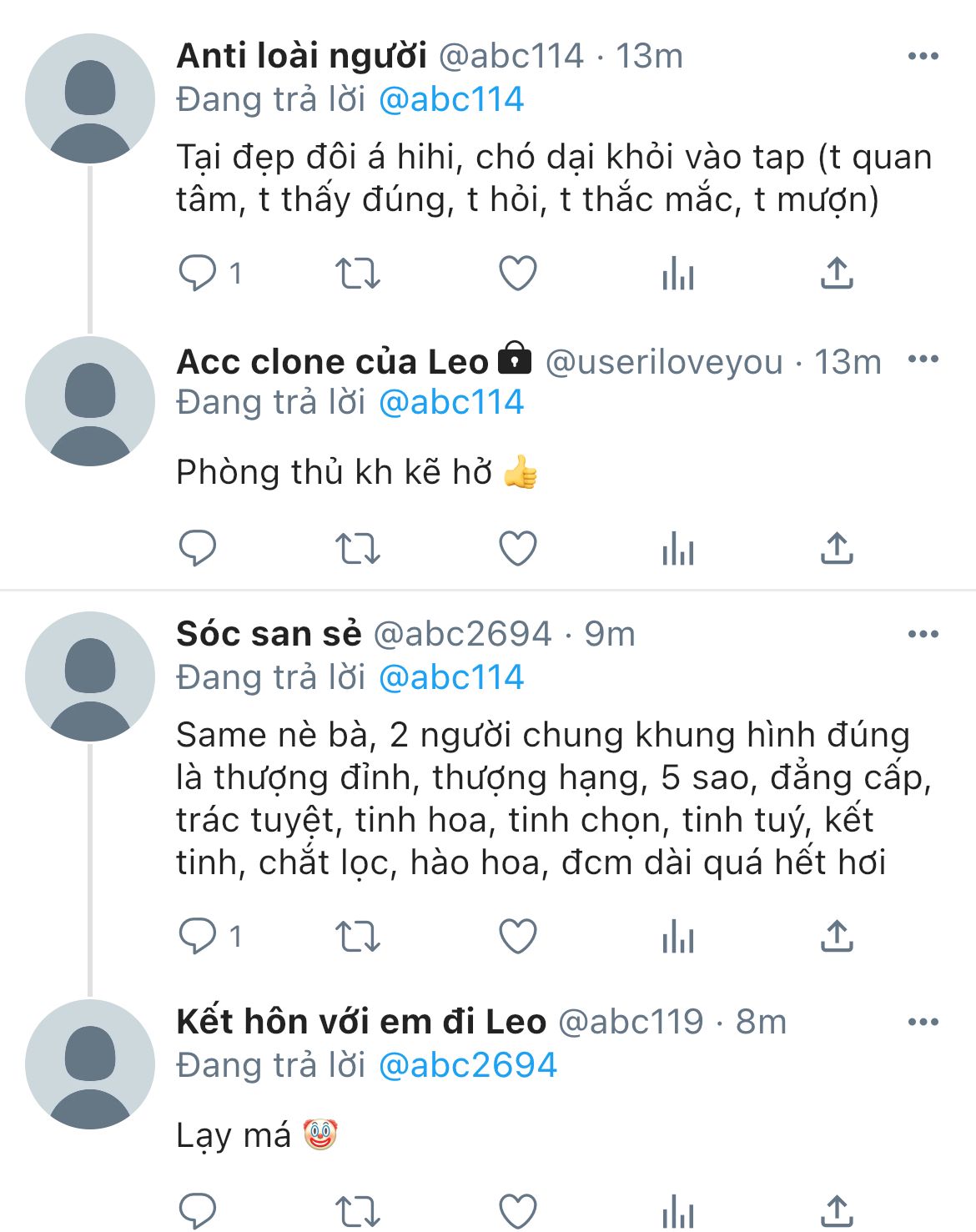Retweet the Anti loài người tweet
Viewport: 976px width, 1232px height.
(357, 273)
